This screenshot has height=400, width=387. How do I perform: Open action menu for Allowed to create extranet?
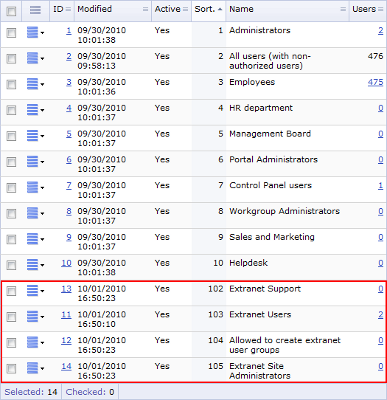[35, 342]
